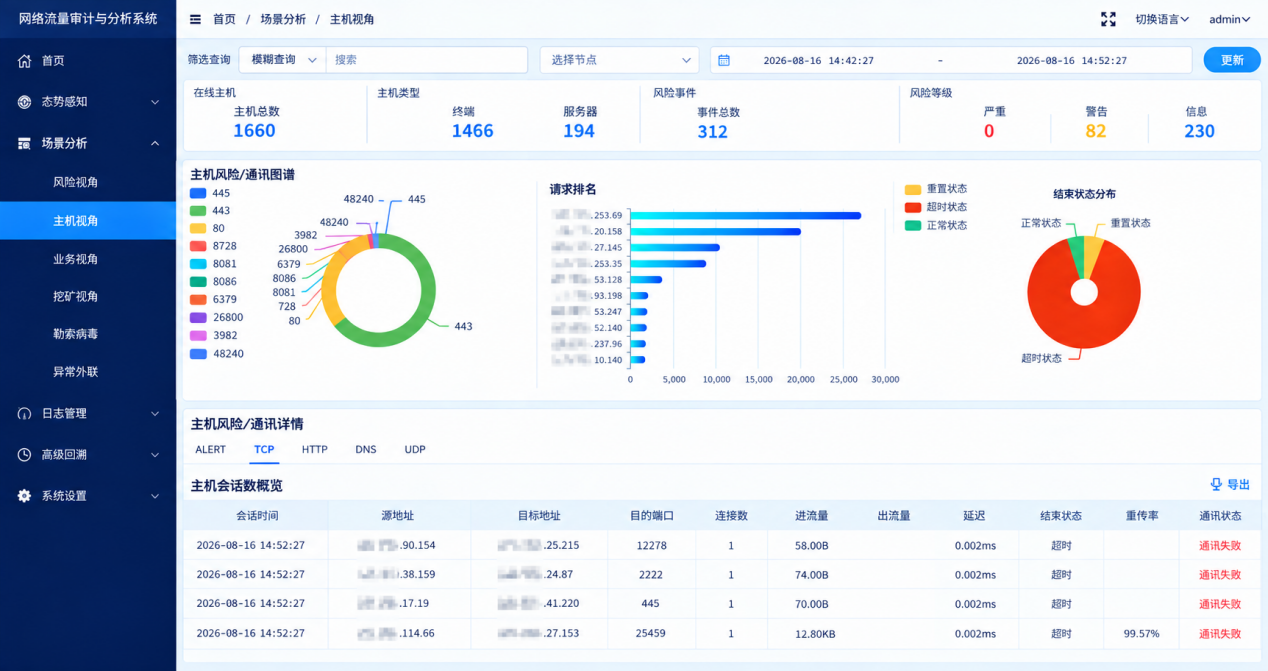Expand 高级回溯 menu chevron
This screenshot has height=671, width=1268.
pyautogui.click(x=155, y=454)
